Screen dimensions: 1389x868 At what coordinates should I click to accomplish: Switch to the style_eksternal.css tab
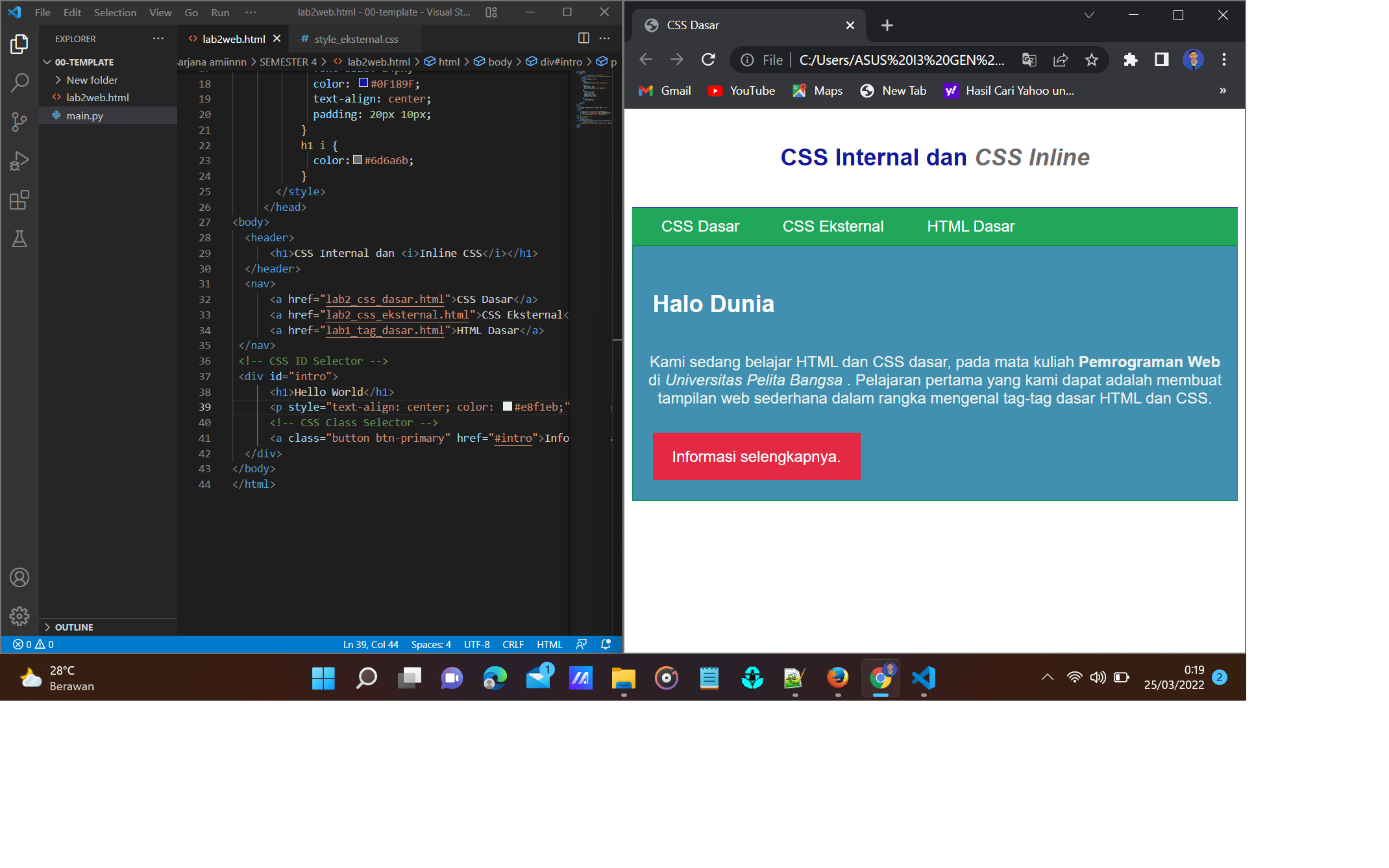tap(356, 39)
